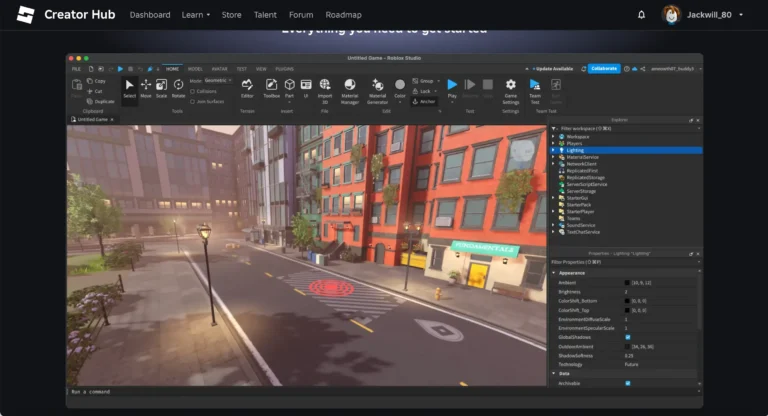Viewport: 768px width, 416px height.
Task: Toggle the GlobalShadows checkbox
Action: click(x=628, y=337)
